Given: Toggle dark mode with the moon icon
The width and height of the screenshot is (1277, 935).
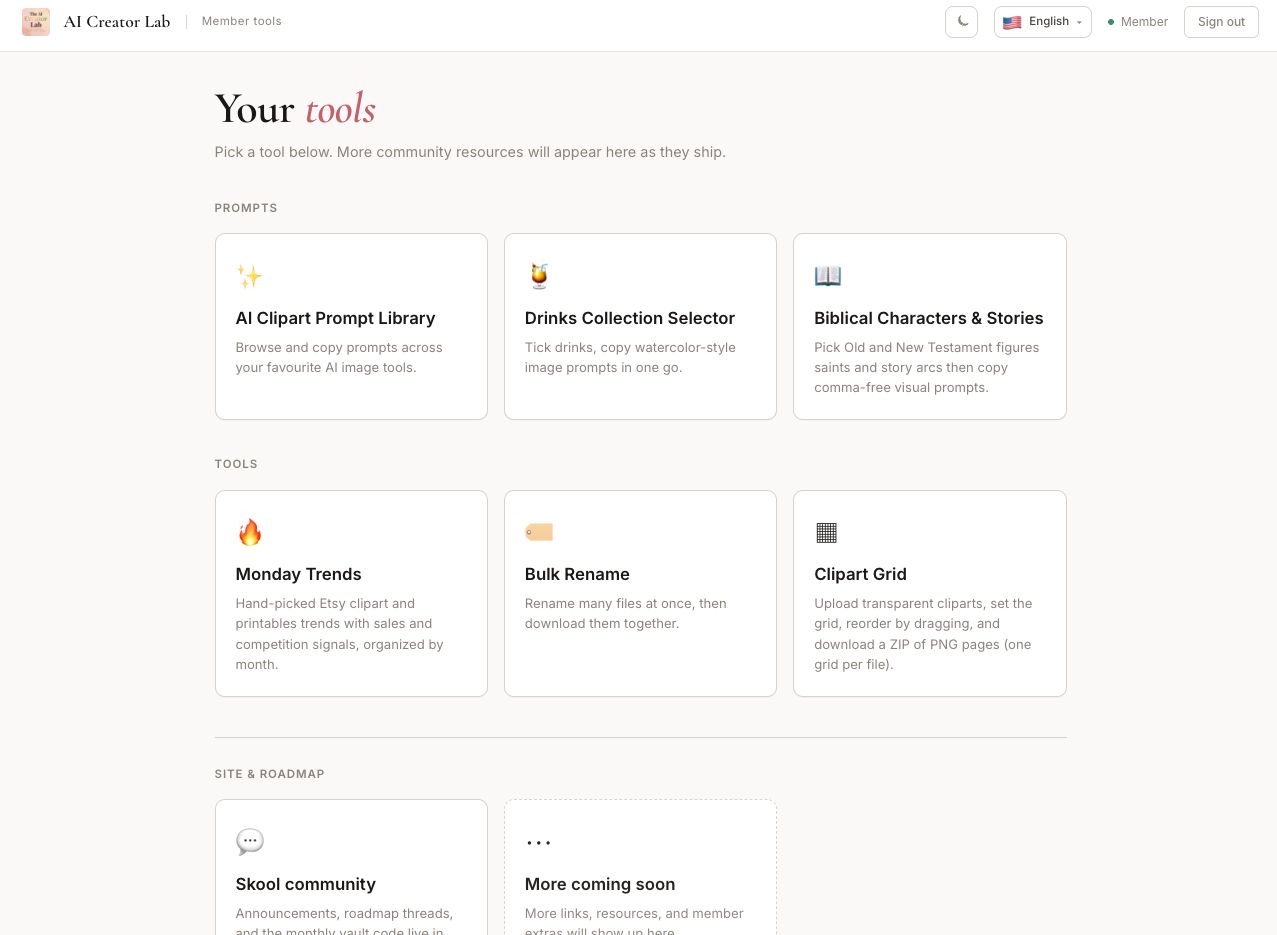Looking at the screenshot, I should coord(961,22).
